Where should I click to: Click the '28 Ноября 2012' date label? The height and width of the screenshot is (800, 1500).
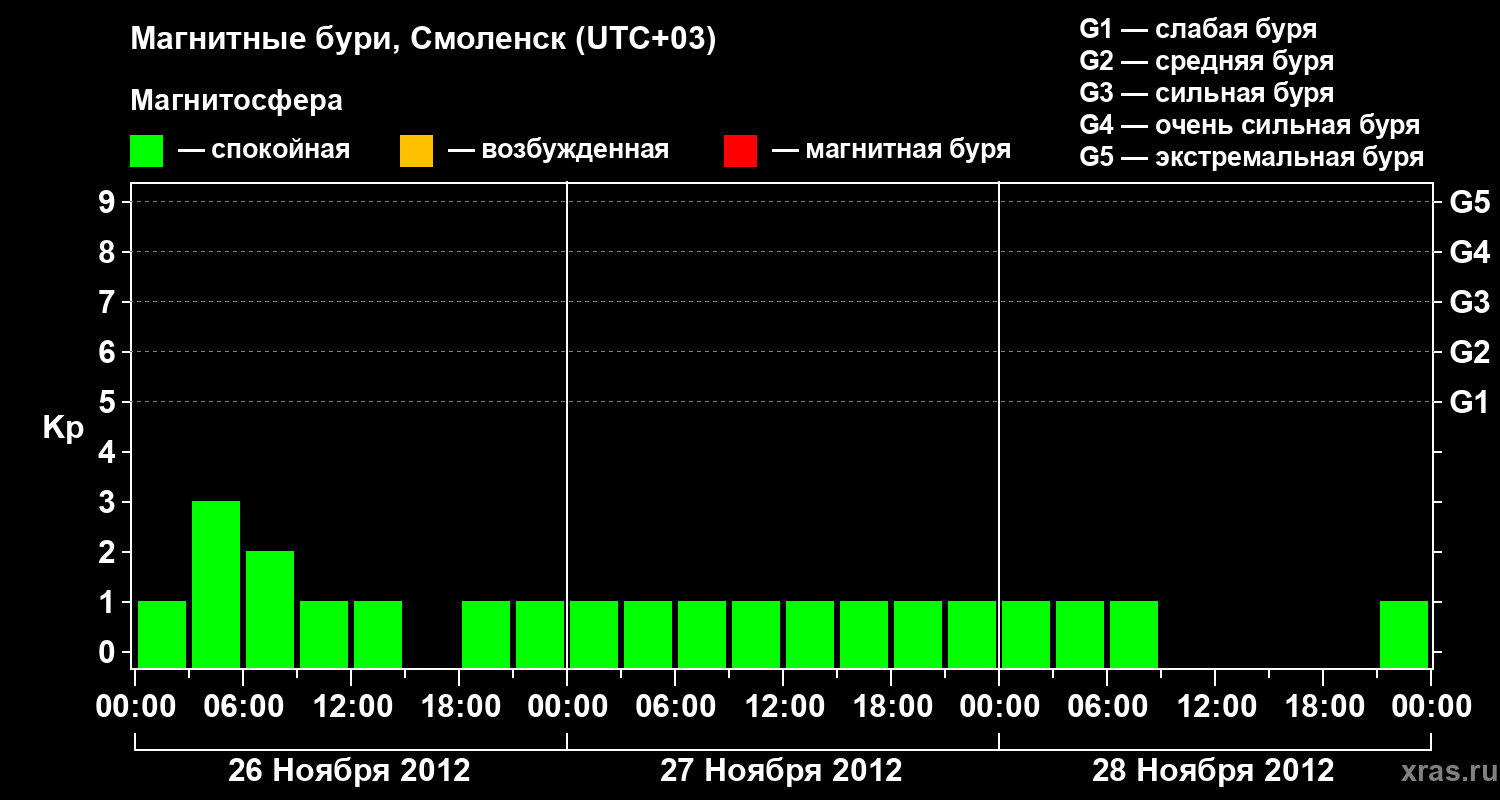(1213, 770)
